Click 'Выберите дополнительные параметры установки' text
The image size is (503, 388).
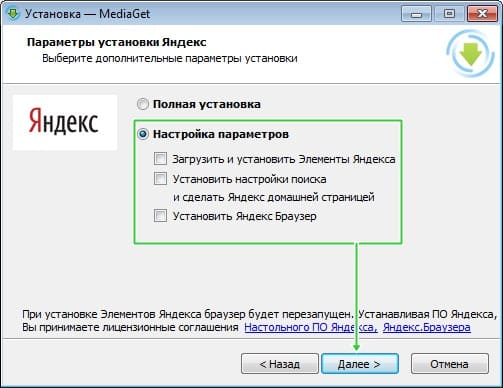170,59
